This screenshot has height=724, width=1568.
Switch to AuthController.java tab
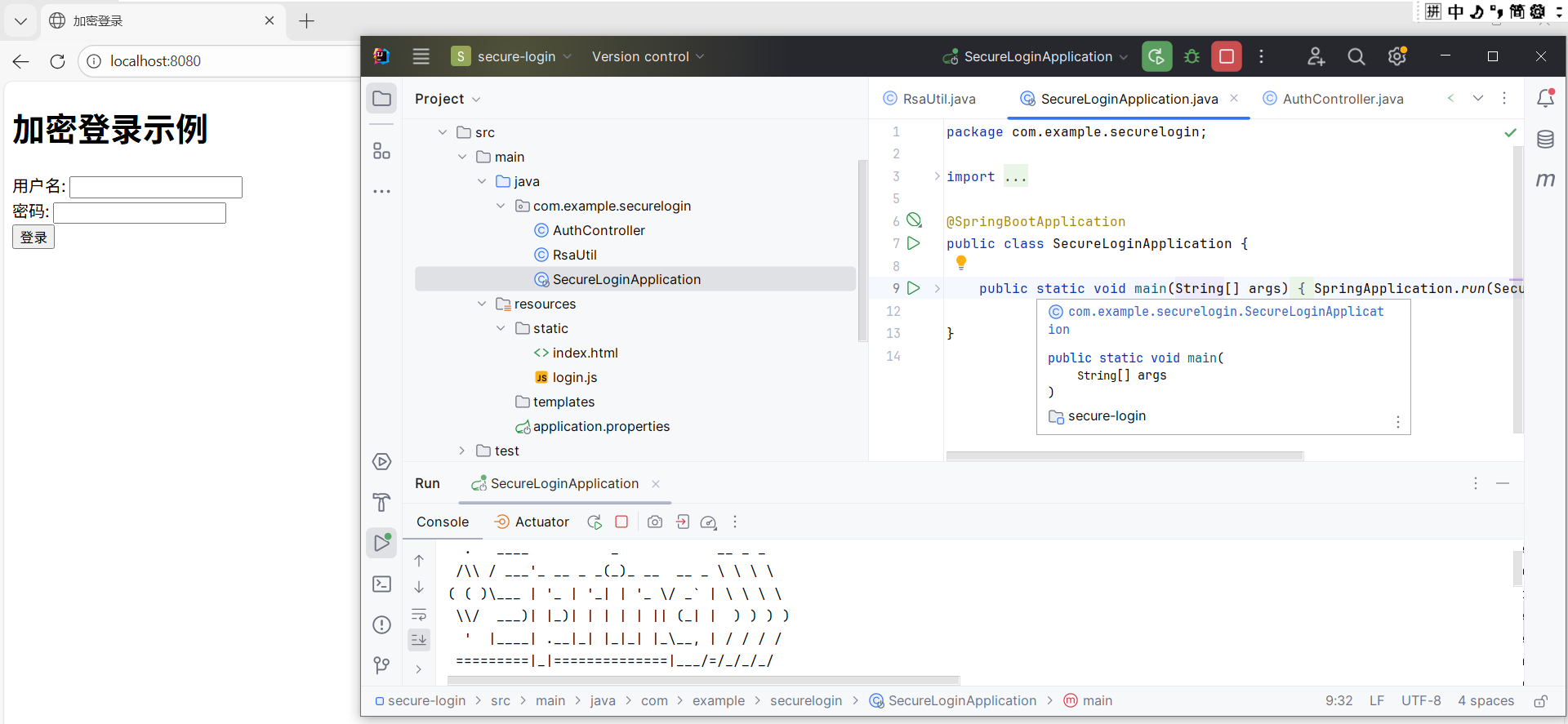click(x=1333, y=99)
